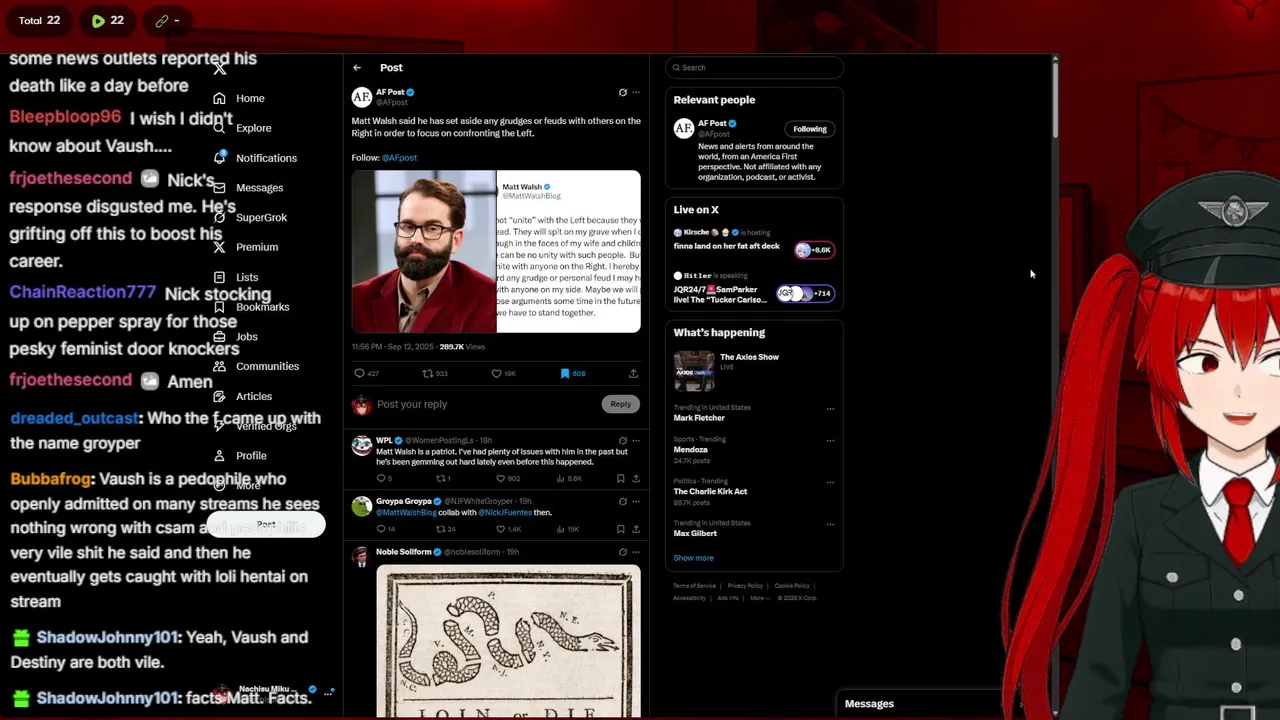Click Grok icon on the WPL reply
Viewport: 1280px width, 720px height.
click(x=623, y=440)
